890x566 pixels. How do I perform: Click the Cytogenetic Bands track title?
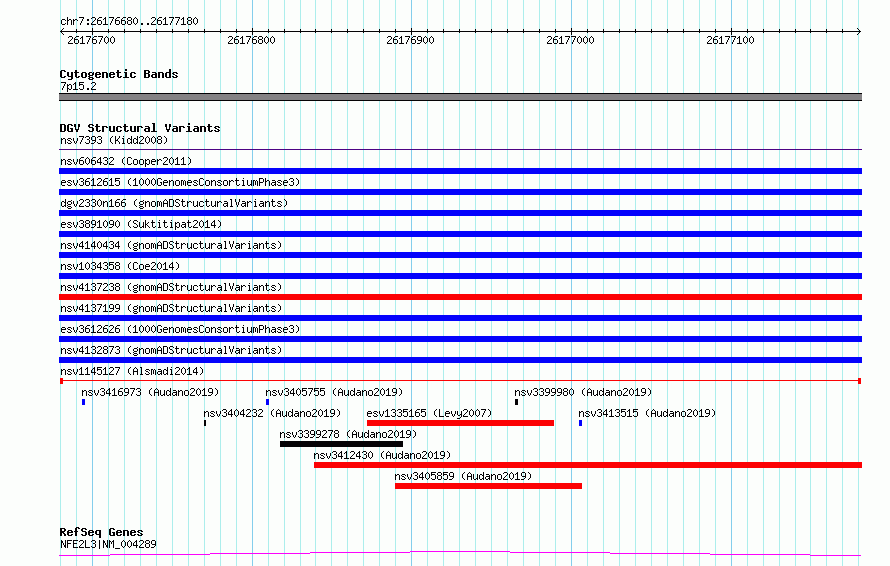(119, 74)
